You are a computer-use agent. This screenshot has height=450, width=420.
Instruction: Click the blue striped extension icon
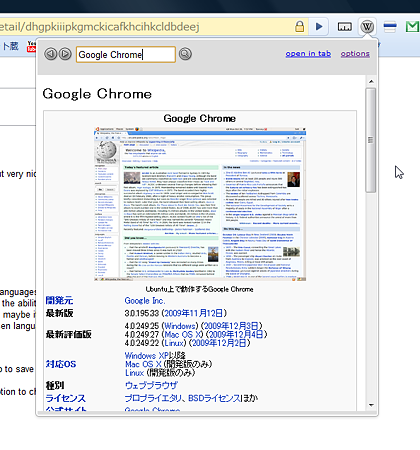390,27
